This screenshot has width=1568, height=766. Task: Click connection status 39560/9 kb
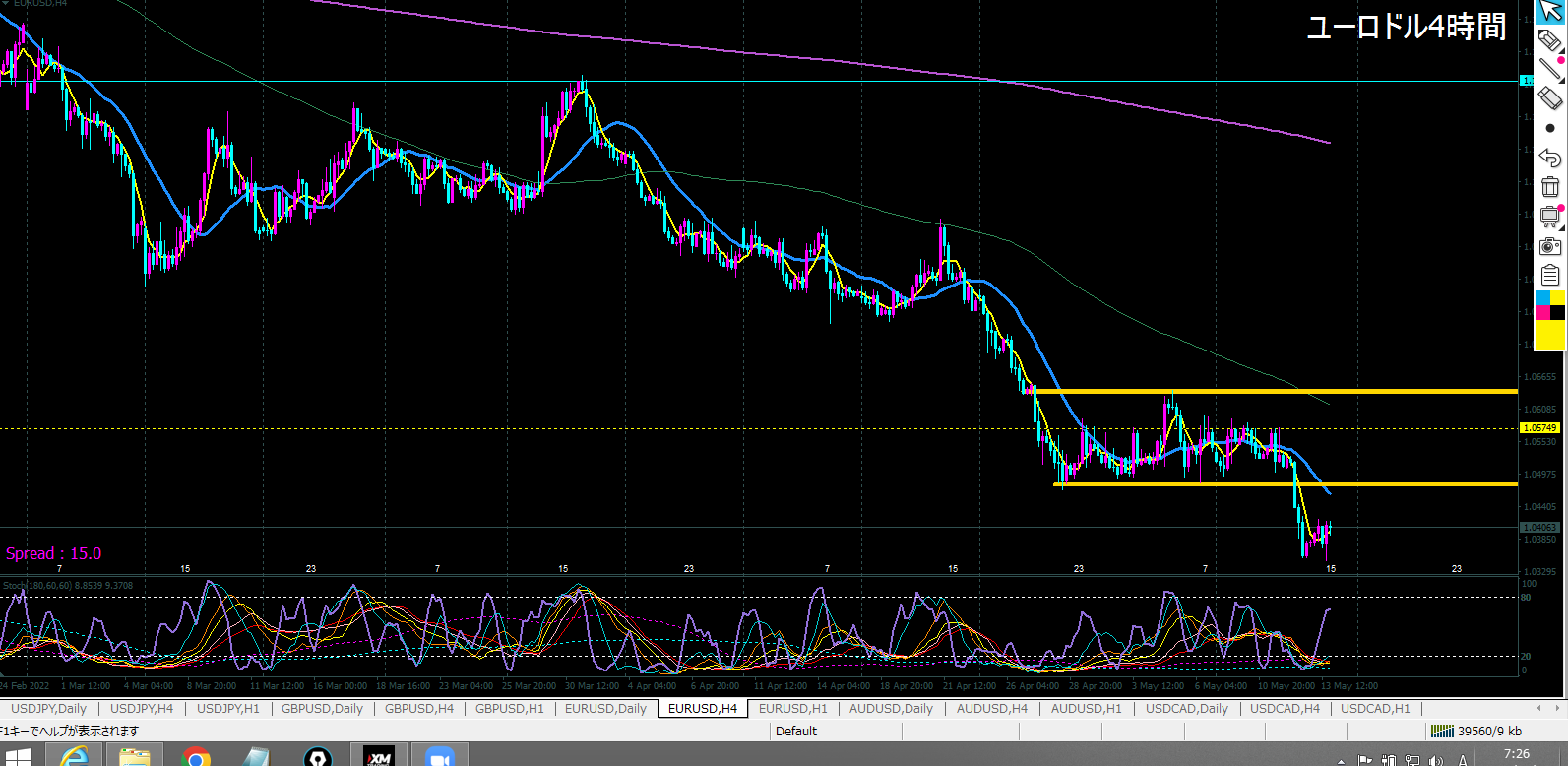[1489, 731]
